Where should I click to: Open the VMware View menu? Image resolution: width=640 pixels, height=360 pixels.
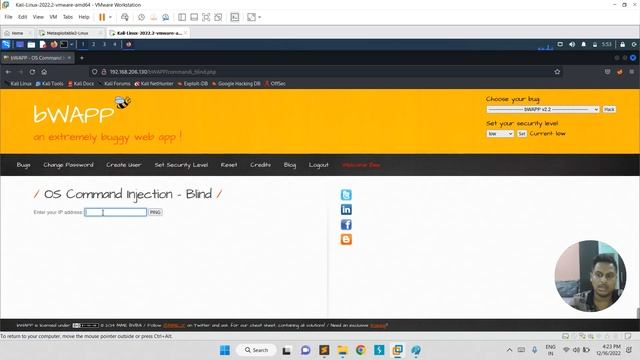click(38, 17)
